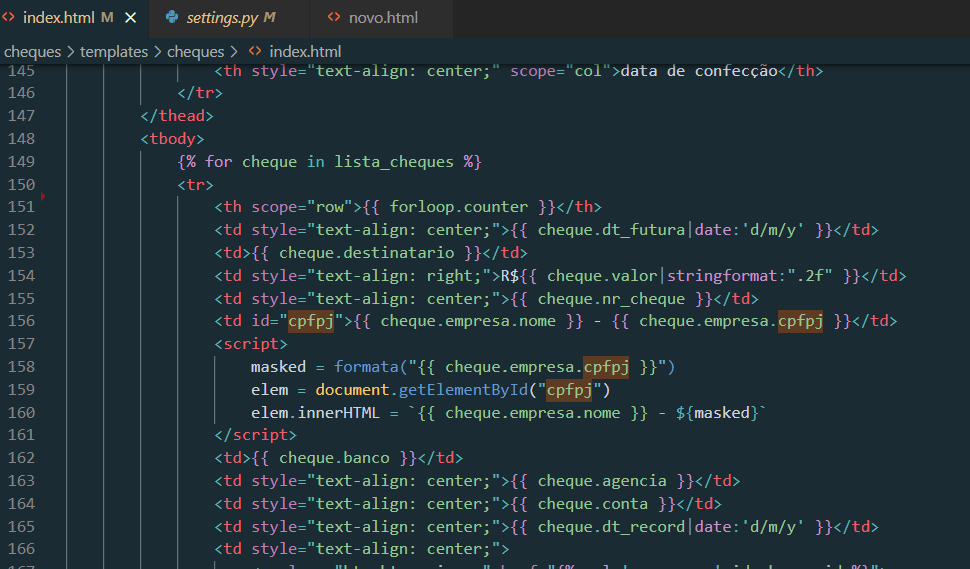
Task: Select 'index.html' breadcrumb segment
Action: pos(305,51)
